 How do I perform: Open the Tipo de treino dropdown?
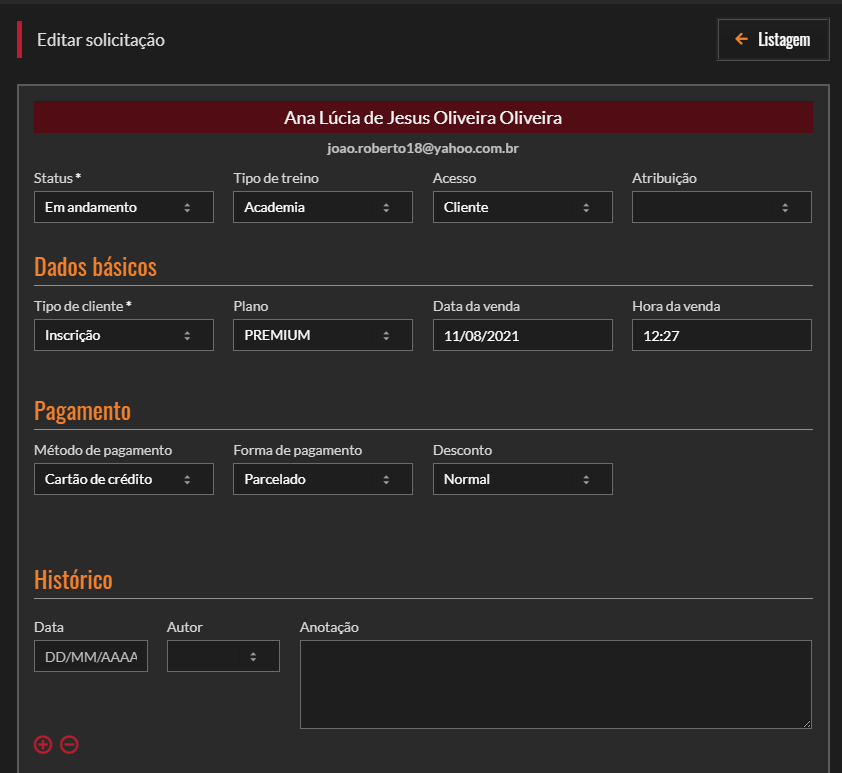click(x=322, y=207)
